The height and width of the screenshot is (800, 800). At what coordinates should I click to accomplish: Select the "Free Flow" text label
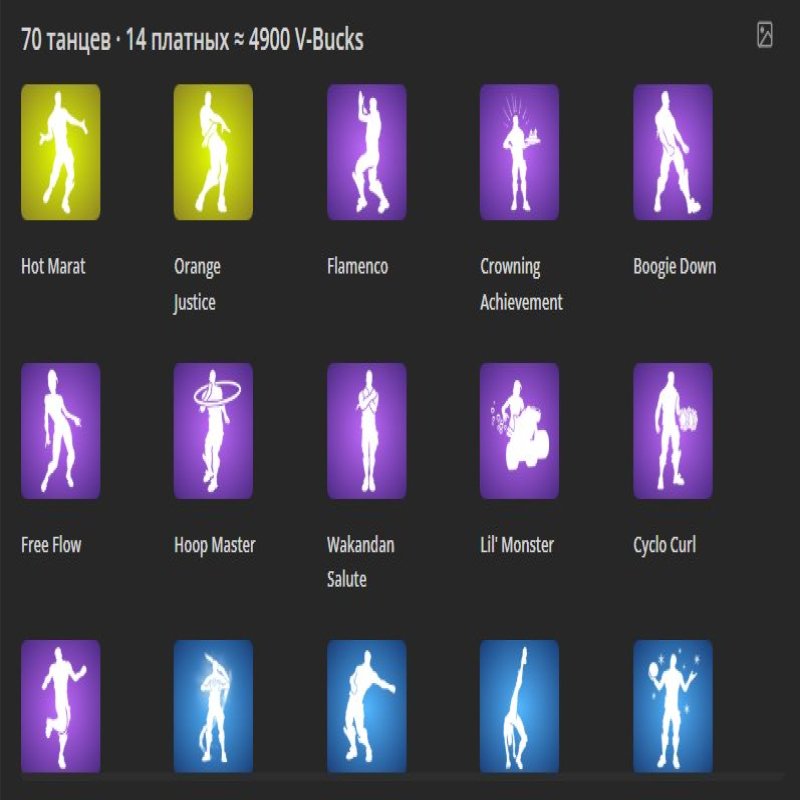(x=51, y=545)
